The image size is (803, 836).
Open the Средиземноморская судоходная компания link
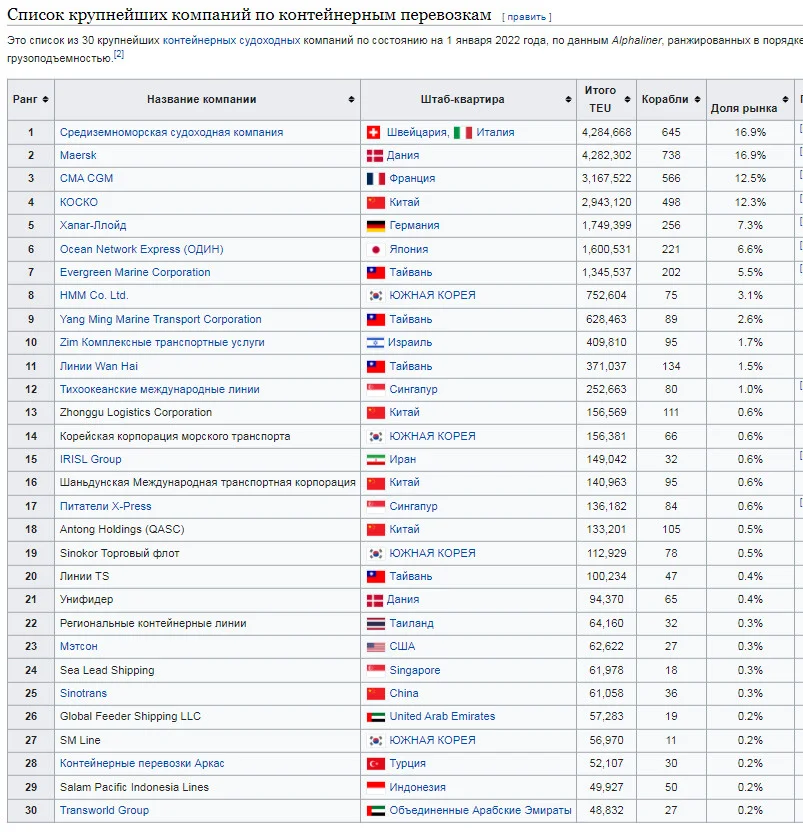(171, 132)
